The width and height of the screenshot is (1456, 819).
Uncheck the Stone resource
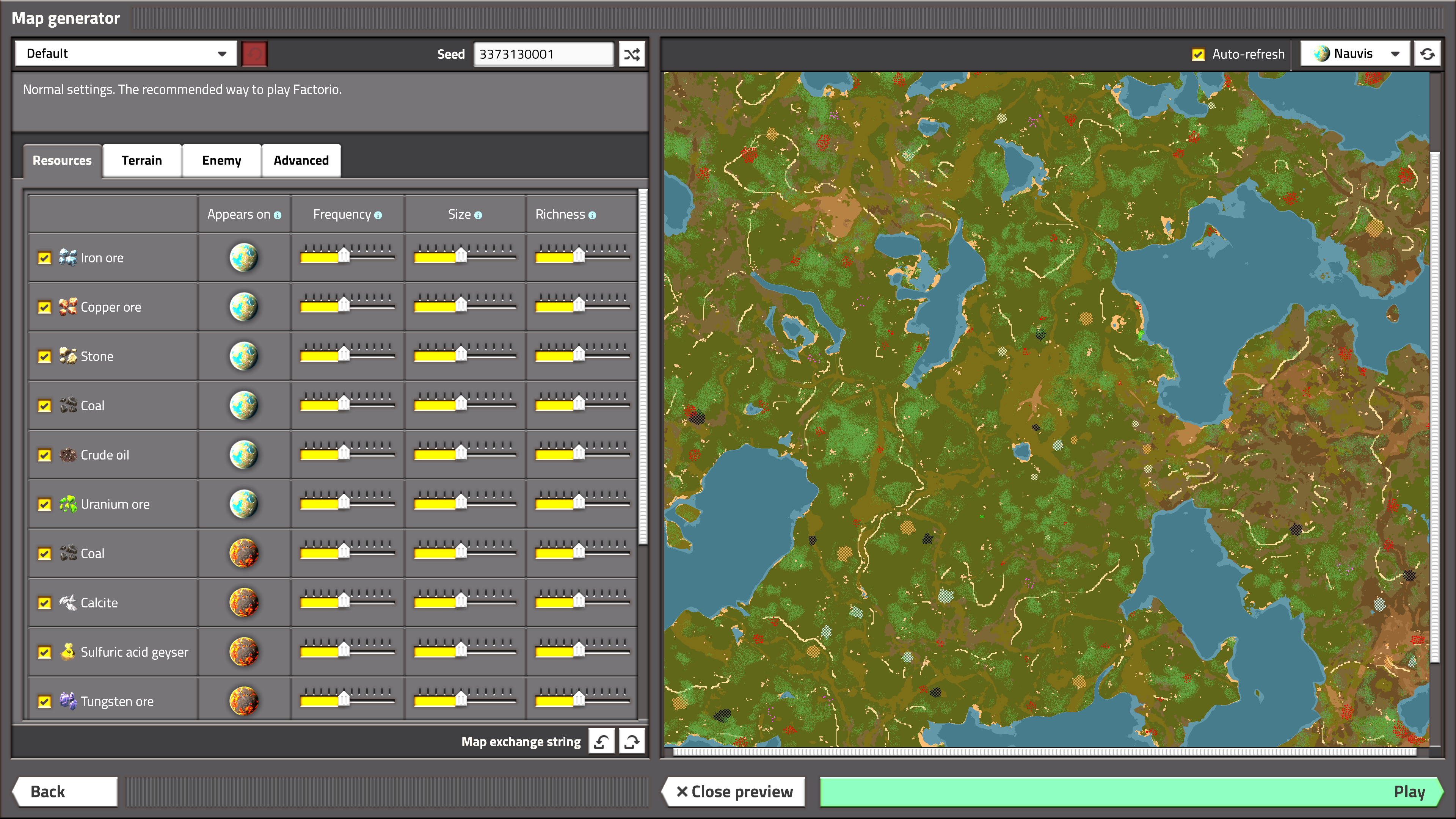pyautogui.click(x=44, y=357)
